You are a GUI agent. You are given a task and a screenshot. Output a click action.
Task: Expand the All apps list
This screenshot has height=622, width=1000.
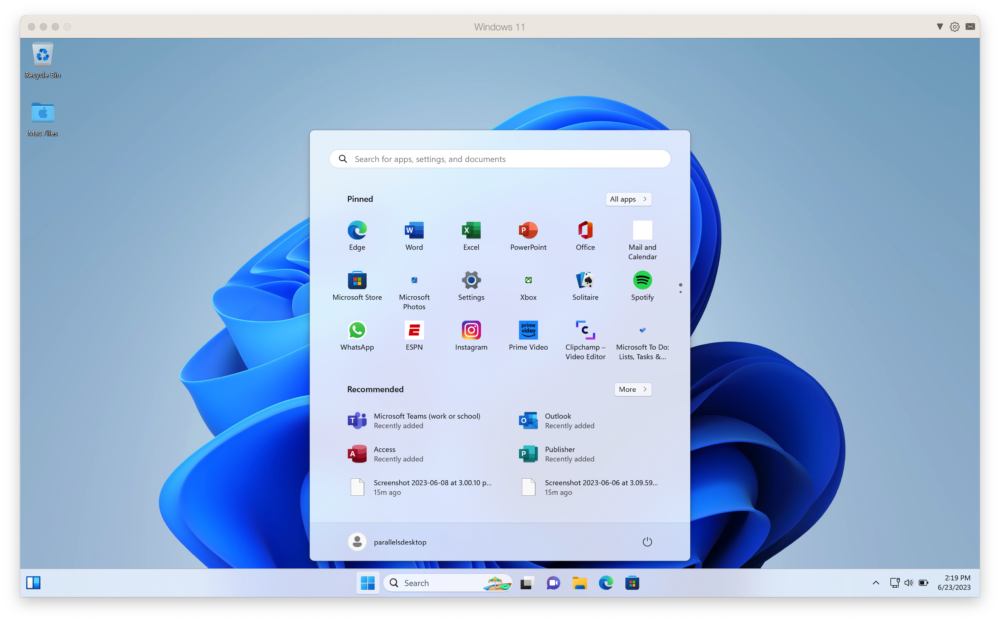pyautogui.click(x=628, y=199)
